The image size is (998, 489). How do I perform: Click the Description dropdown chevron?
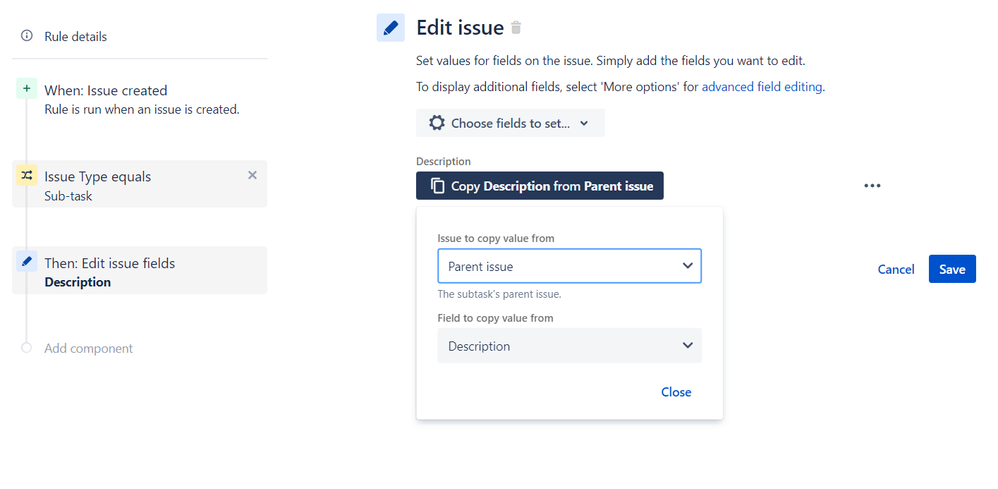(687, 345)
